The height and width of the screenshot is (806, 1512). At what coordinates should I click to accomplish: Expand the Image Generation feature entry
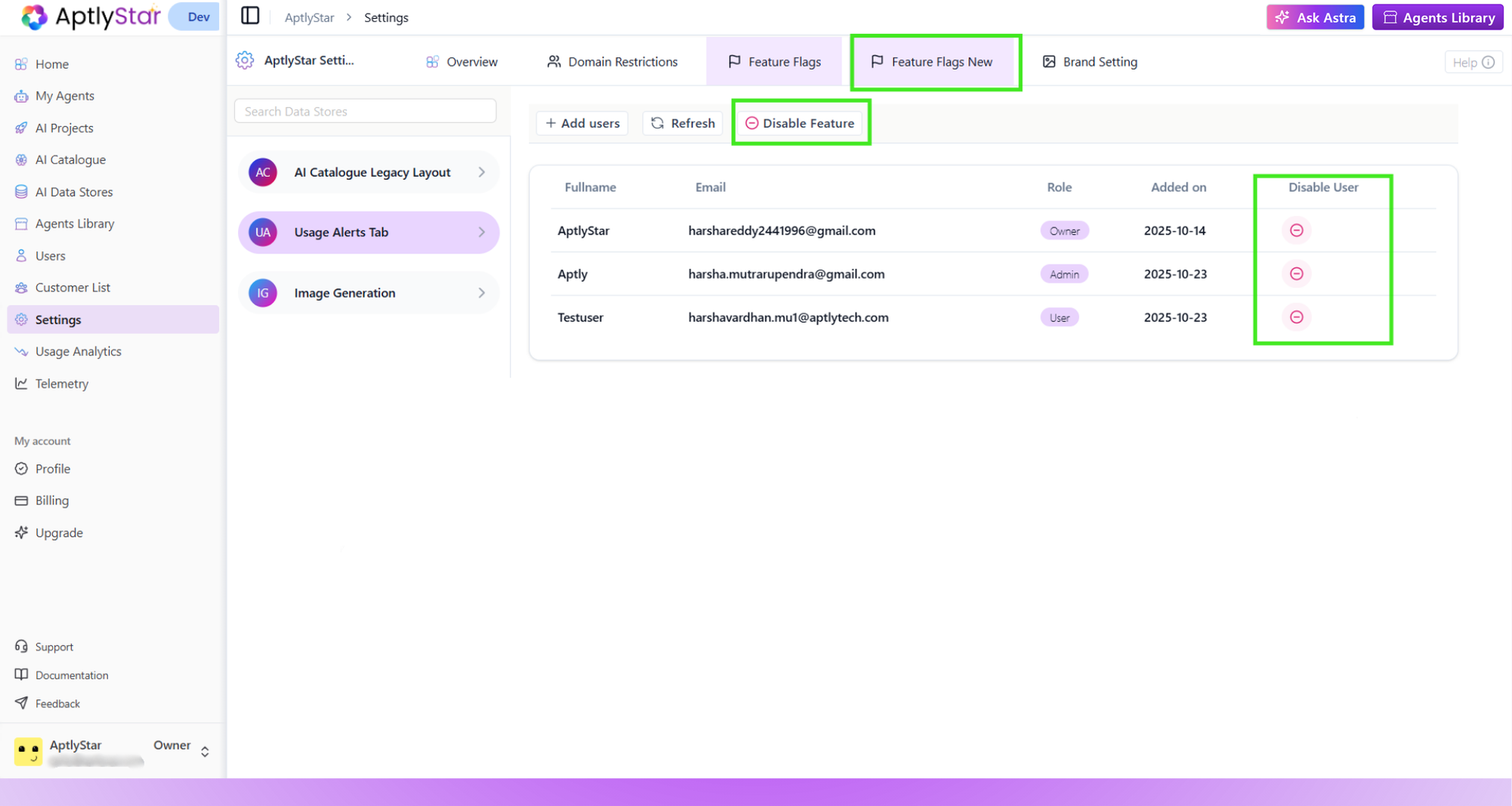(x=482, y=293)
